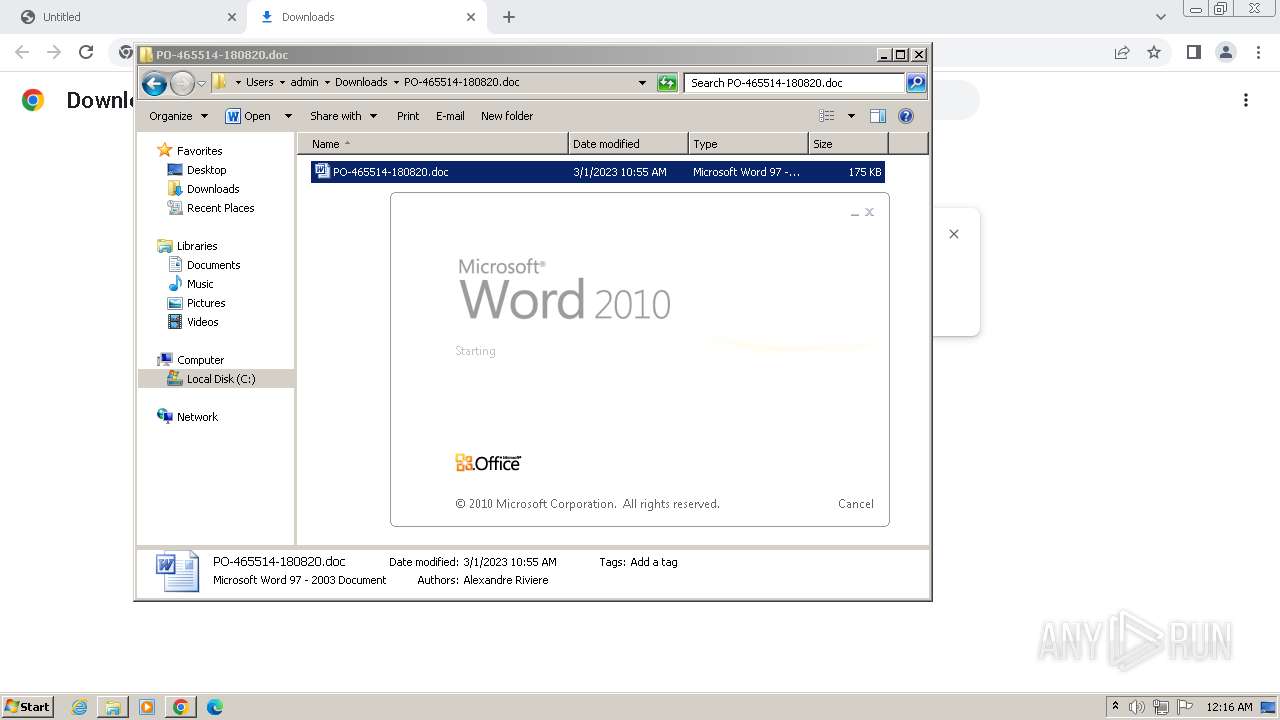The height and width of the screenshot is (720, 1280).
Task: Open Desktop in navigation pane
Action: 206,170
